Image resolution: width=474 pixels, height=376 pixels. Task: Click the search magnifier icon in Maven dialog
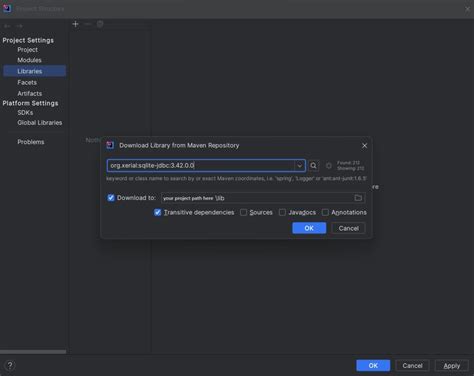point(313,166)
